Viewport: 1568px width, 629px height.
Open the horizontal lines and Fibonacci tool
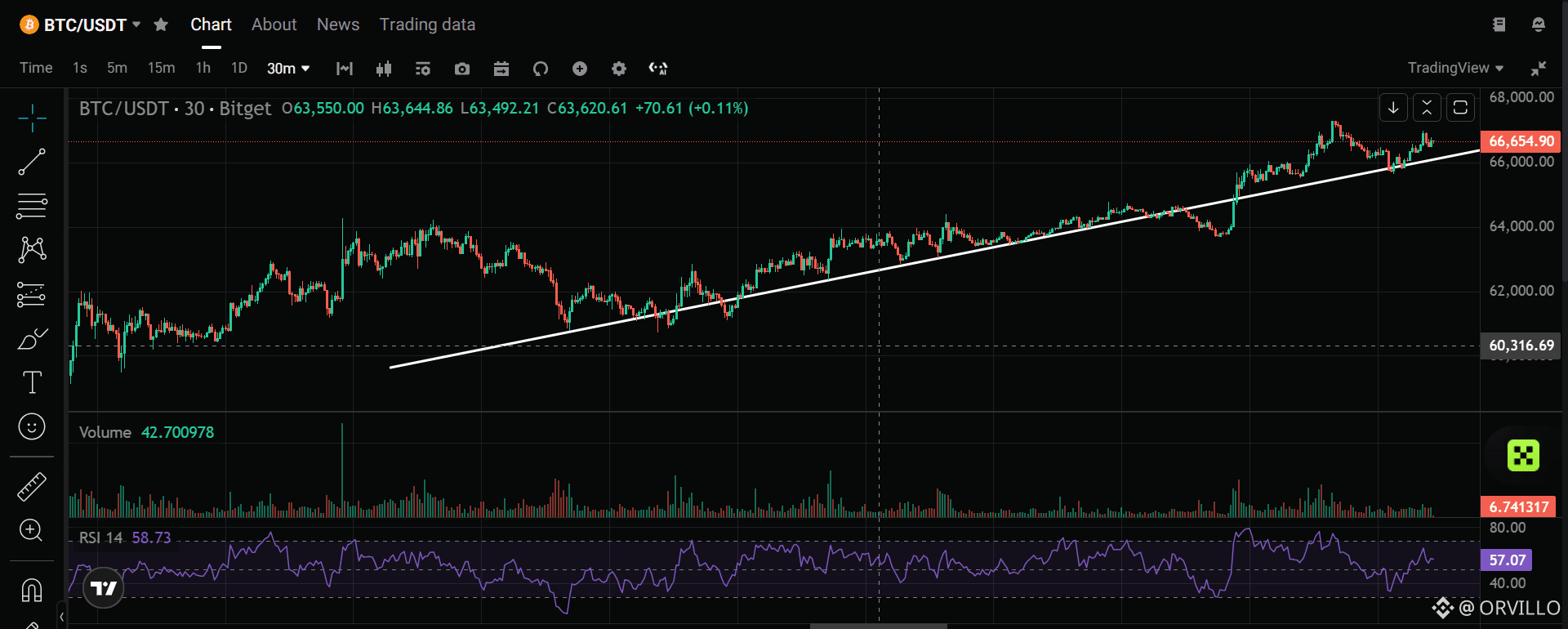click(x=32, y=206)
